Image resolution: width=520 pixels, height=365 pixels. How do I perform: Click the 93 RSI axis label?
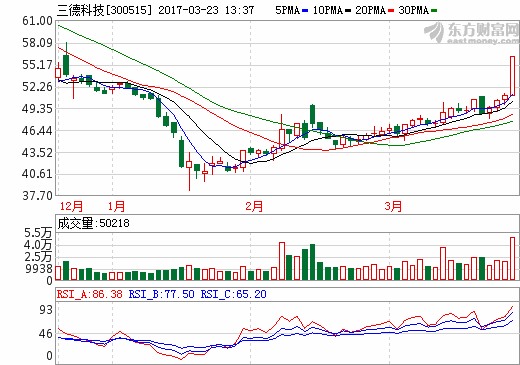tap(46, 310)
